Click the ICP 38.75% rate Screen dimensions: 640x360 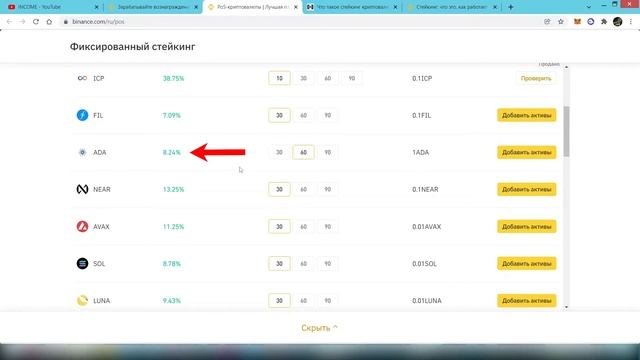point(173,78)
